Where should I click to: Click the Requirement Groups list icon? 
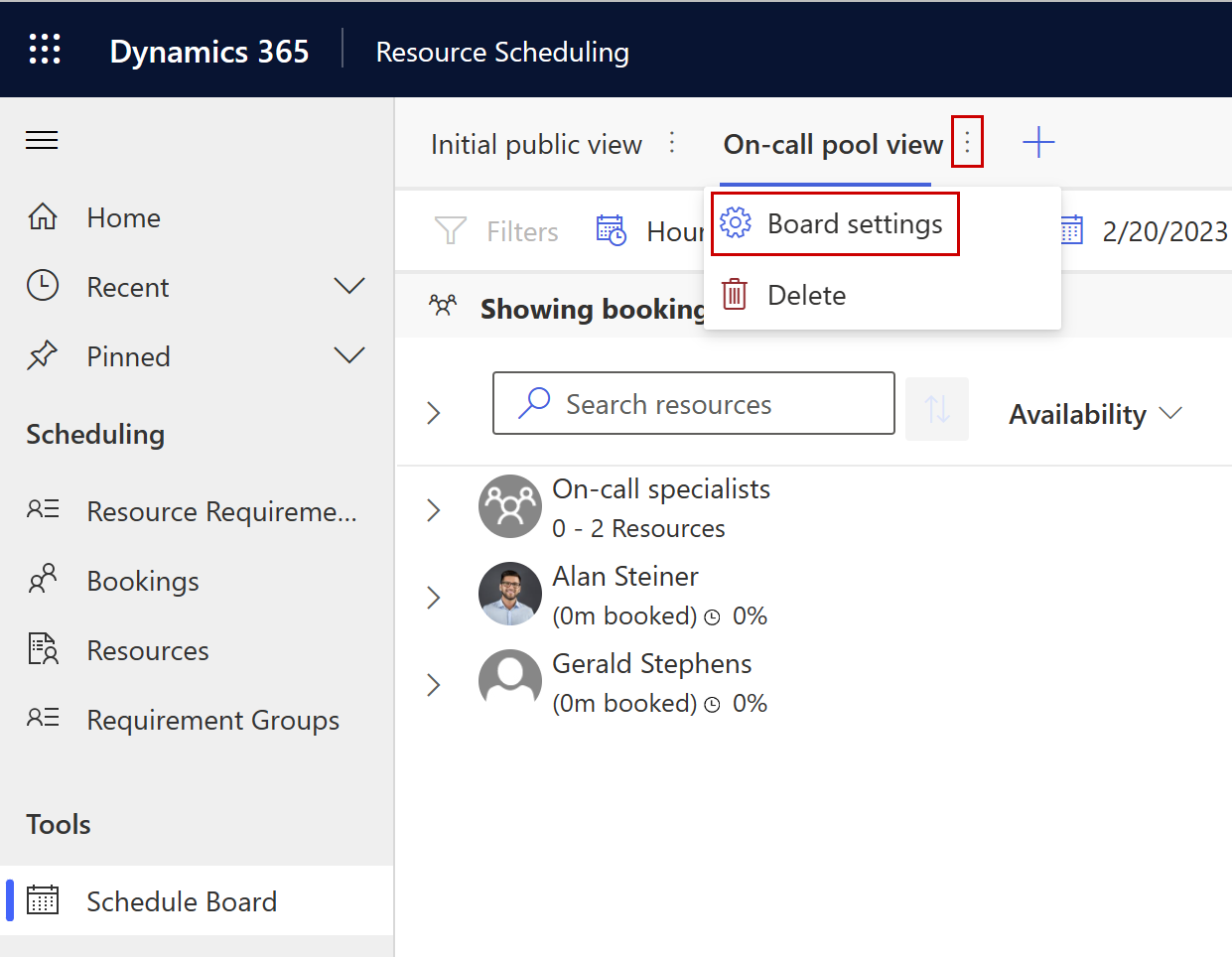click(43, 718)
